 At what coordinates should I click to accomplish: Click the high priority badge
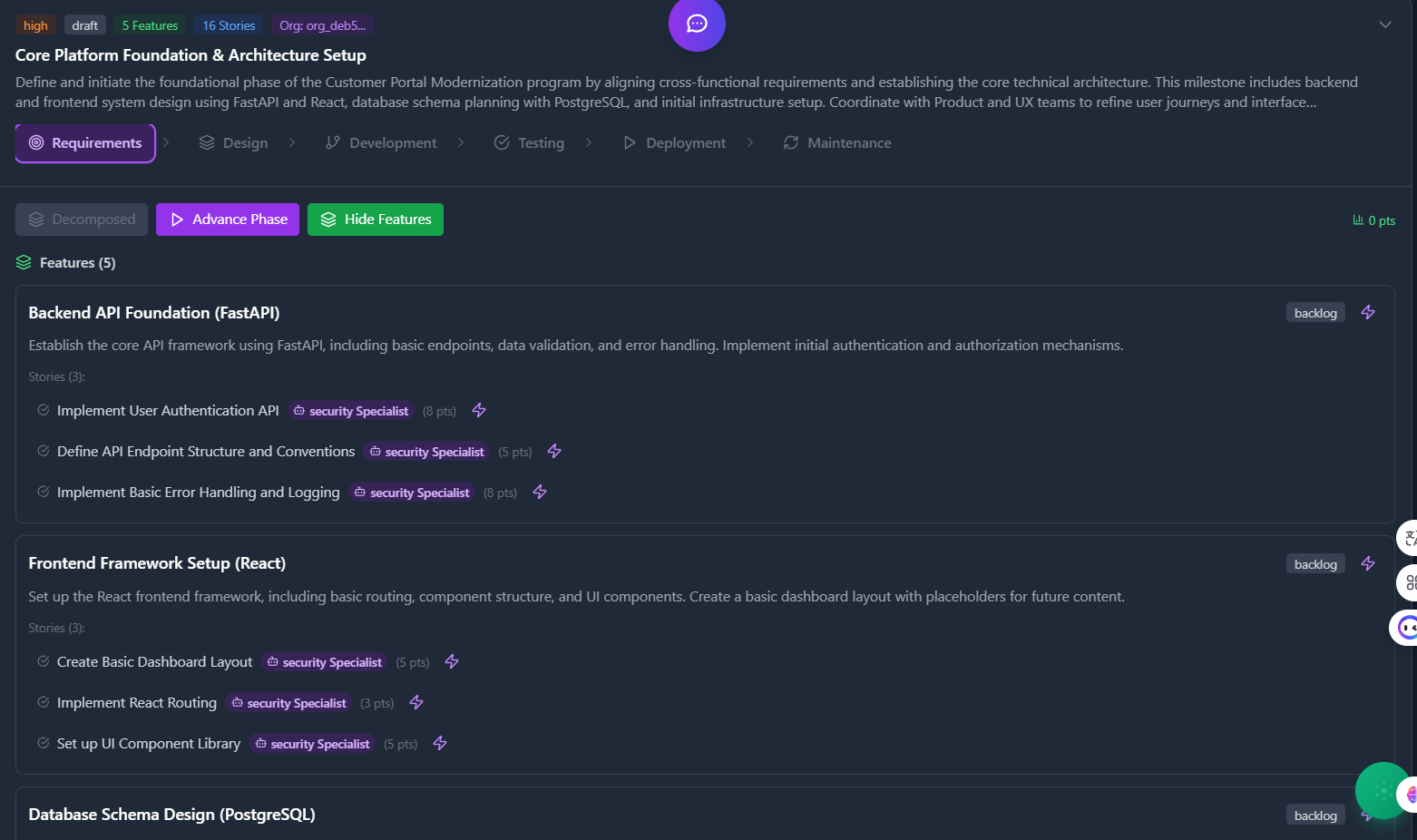[x=35, y=25]
